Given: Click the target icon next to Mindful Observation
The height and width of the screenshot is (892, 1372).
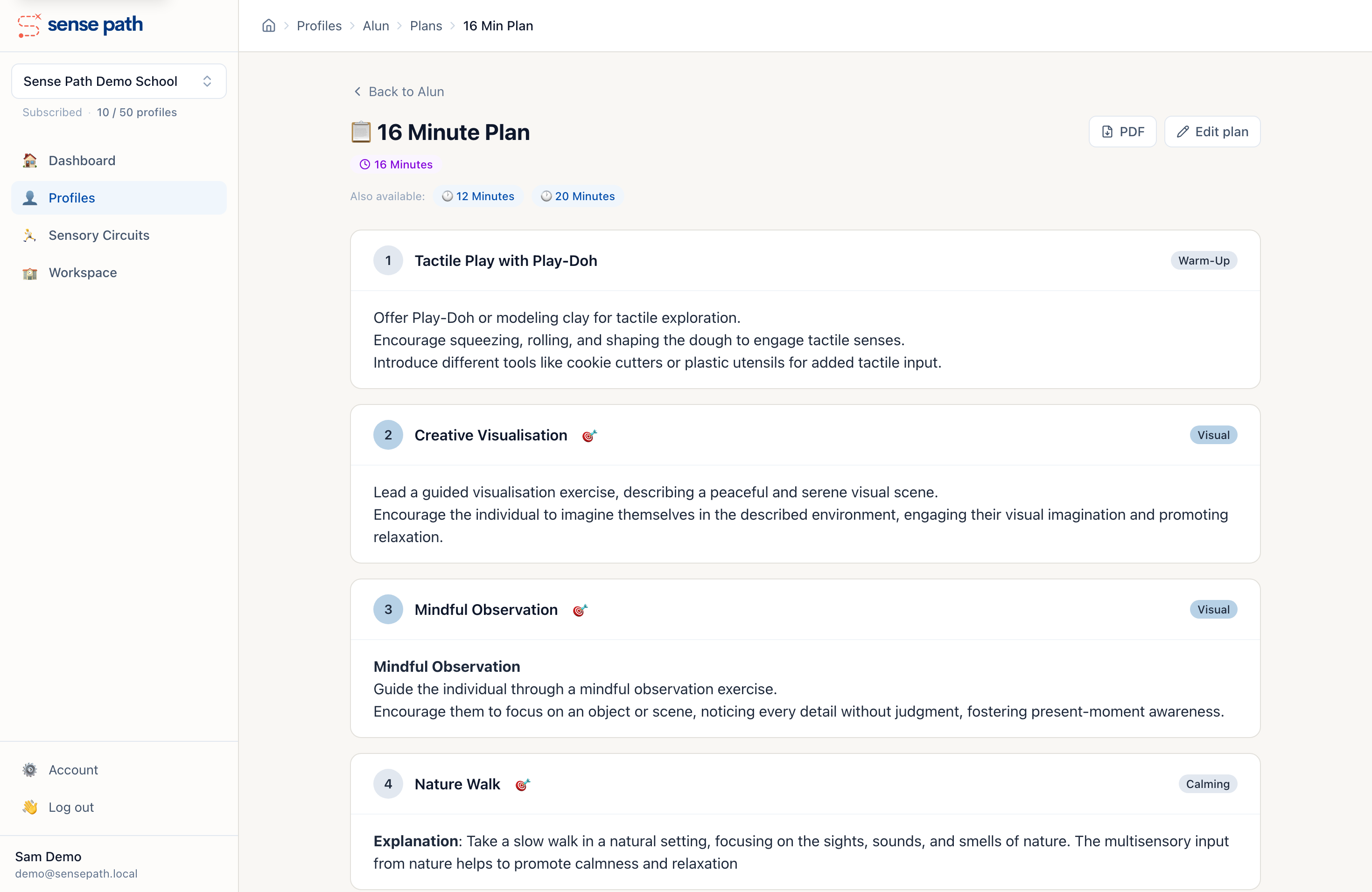Looking at the screenshot, I should 580,610.
